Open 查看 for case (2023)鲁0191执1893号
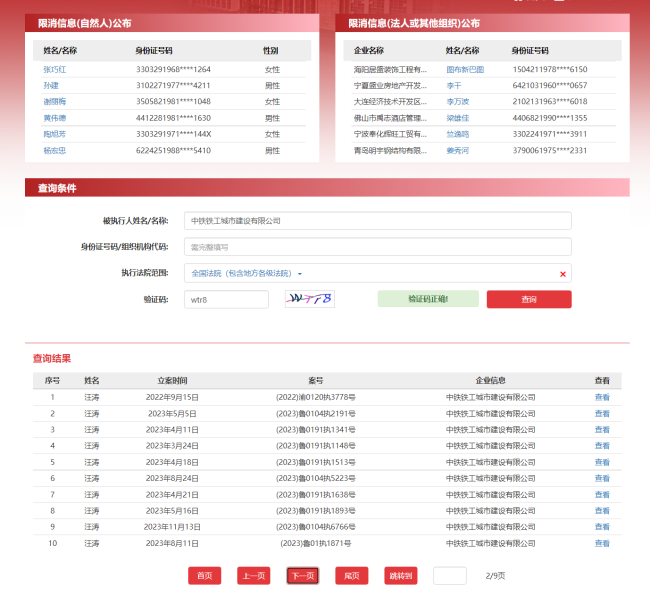The width and height of the screenshot is (650, 603). pyautogui.click(x=602, y=511)
